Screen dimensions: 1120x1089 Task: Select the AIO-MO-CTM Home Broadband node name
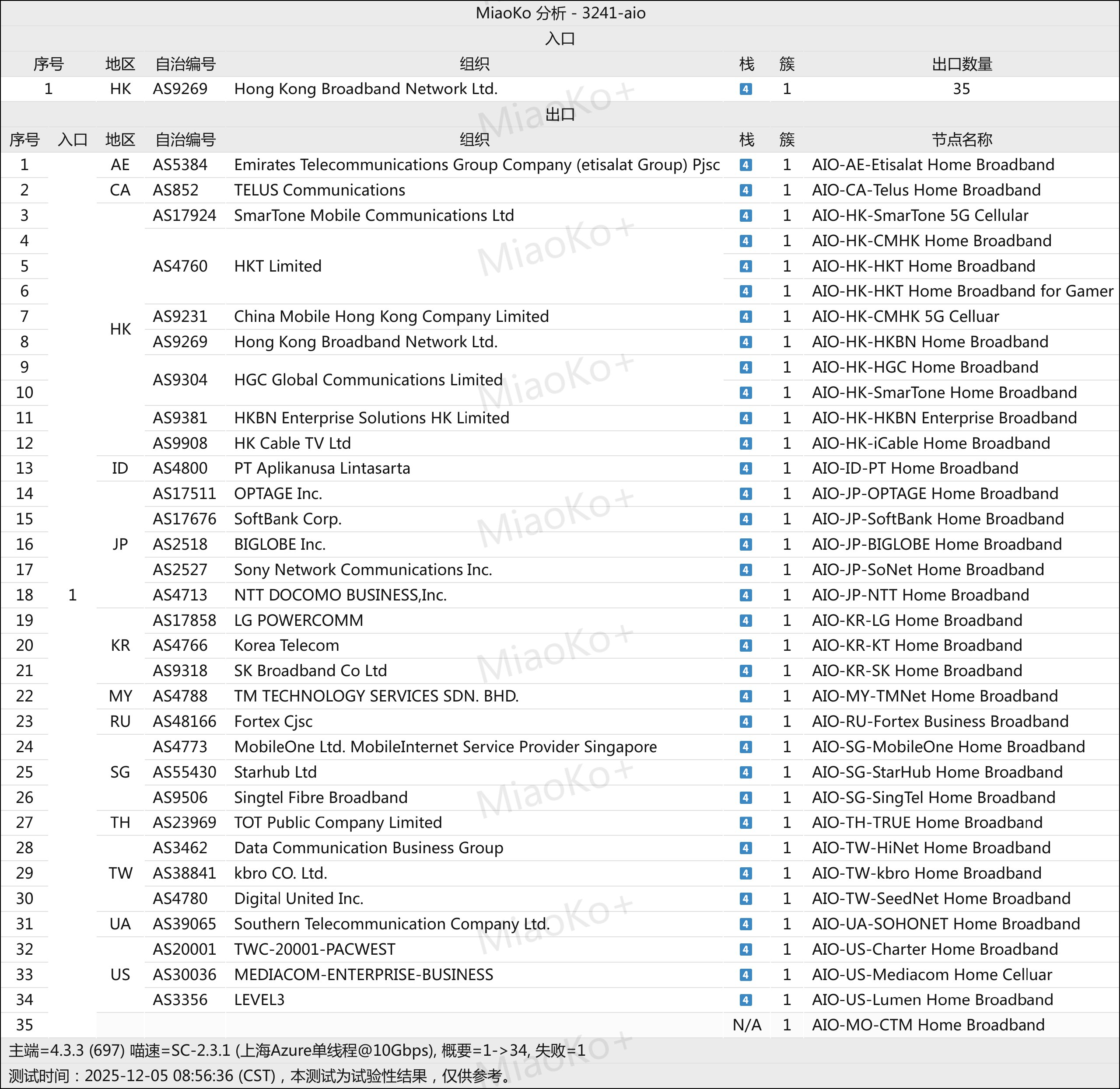coord(928,1025)
